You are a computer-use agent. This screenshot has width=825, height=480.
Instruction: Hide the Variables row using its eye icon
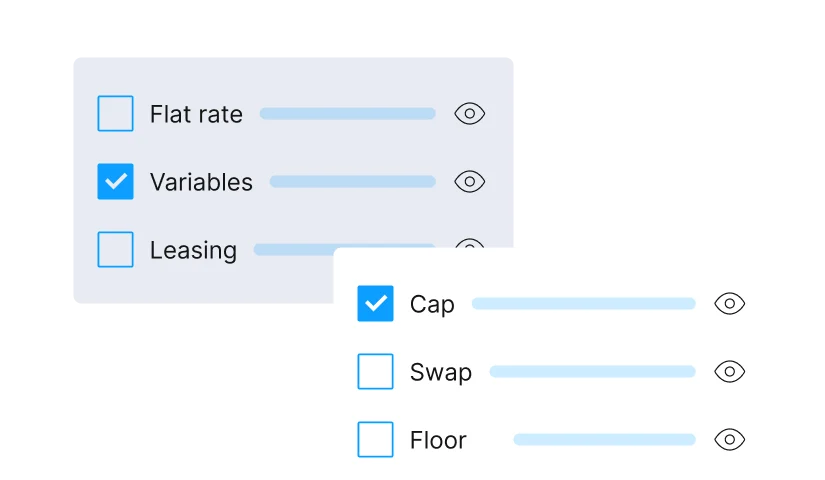[x=469, y=182]
